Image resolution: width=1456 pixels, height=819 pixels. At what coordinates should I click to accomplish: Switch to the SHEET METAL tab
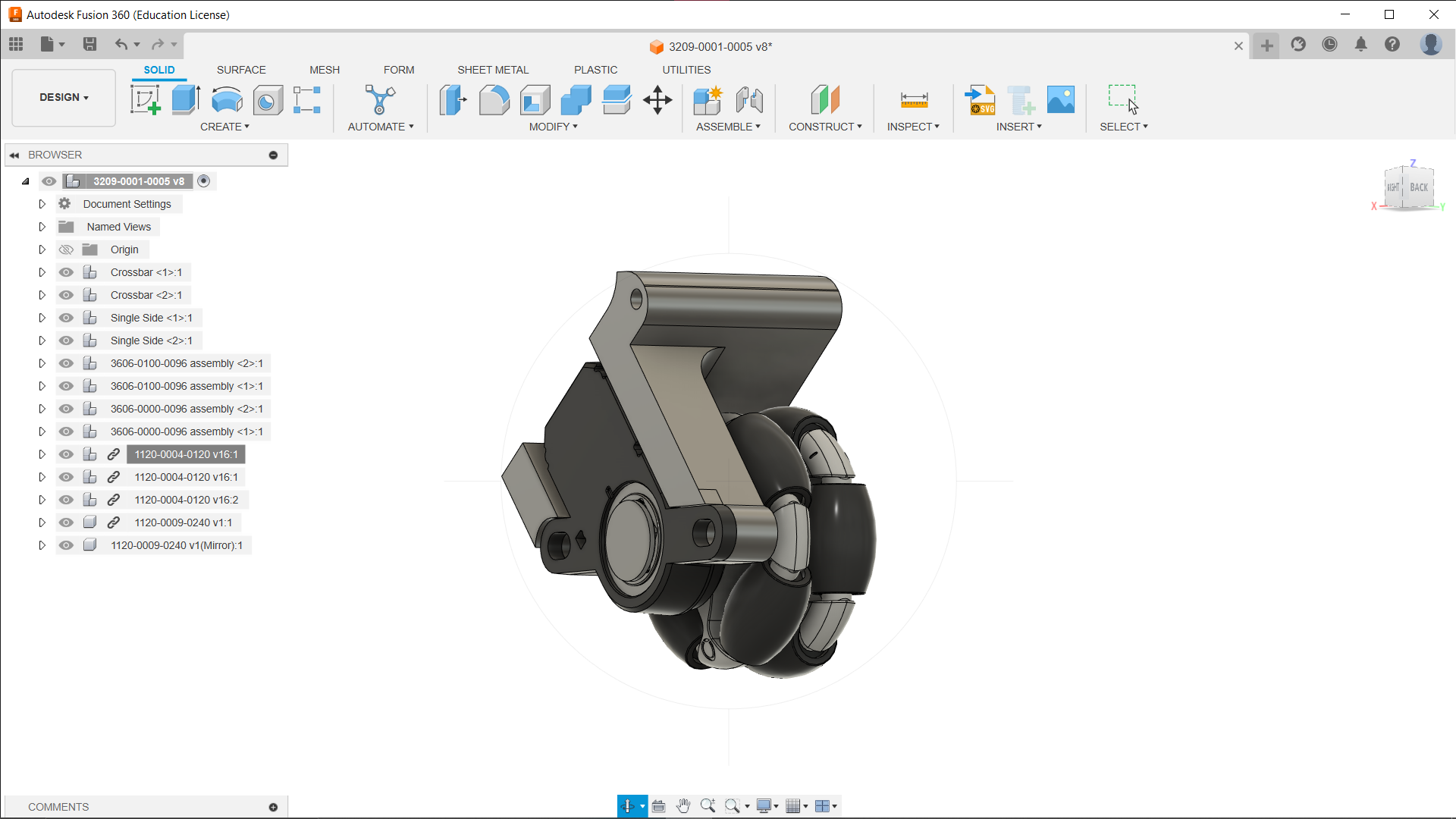pos(493,70)
